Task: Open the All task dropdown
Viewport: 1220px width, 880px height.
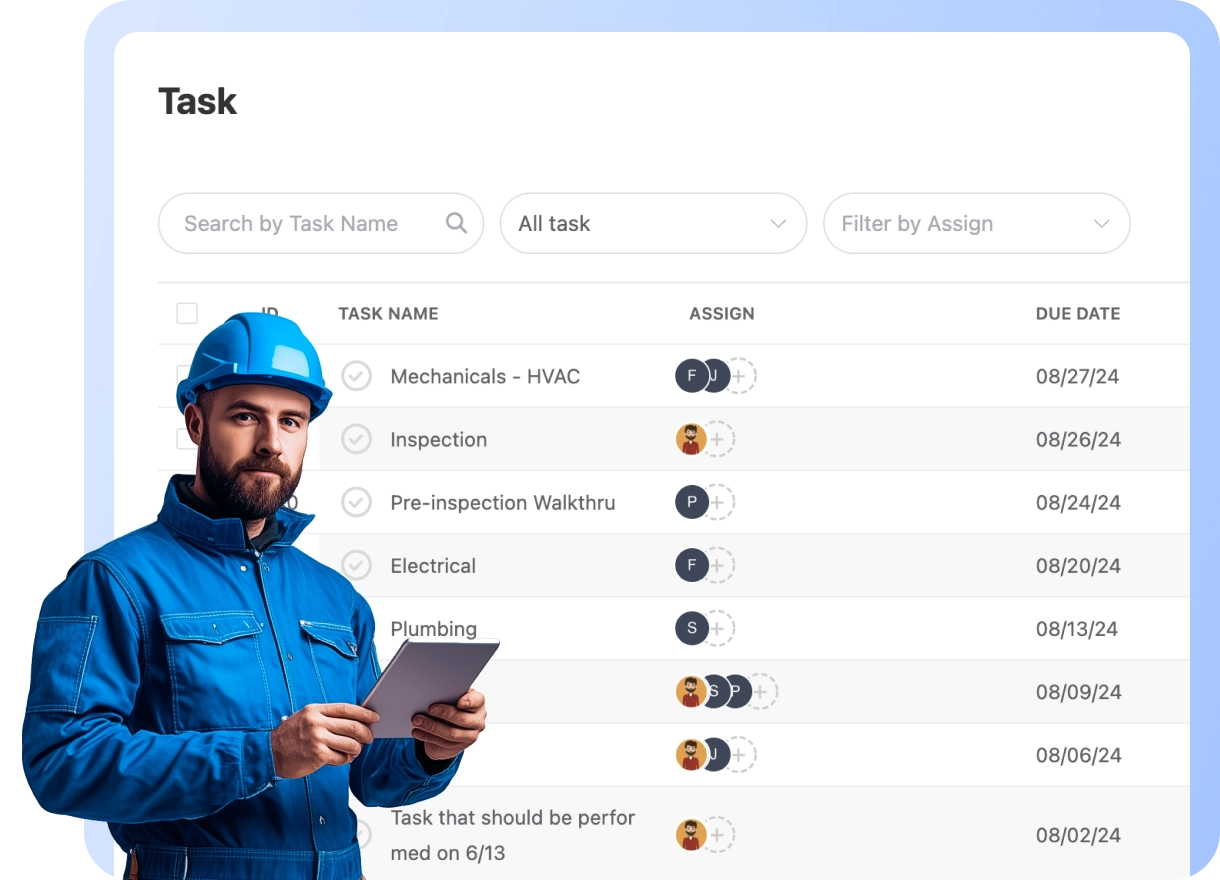Action: 653,223
